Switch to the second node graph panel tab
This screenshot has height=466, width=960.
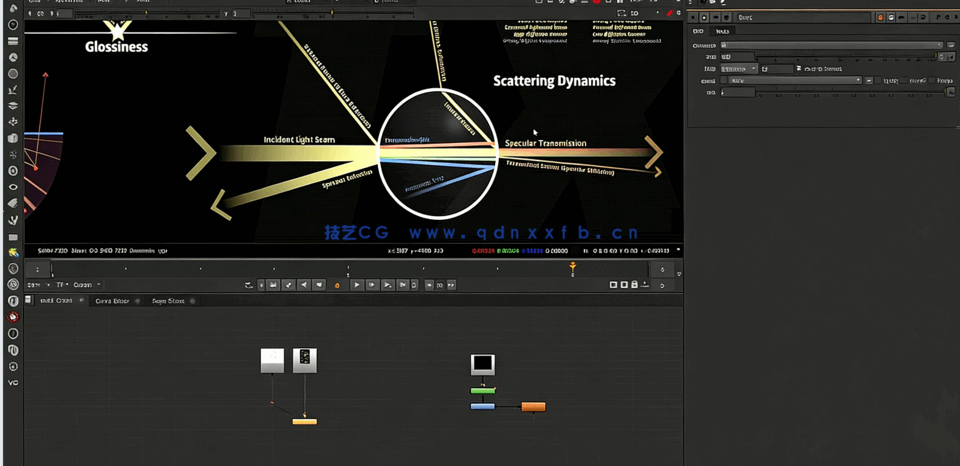[111, 300]
